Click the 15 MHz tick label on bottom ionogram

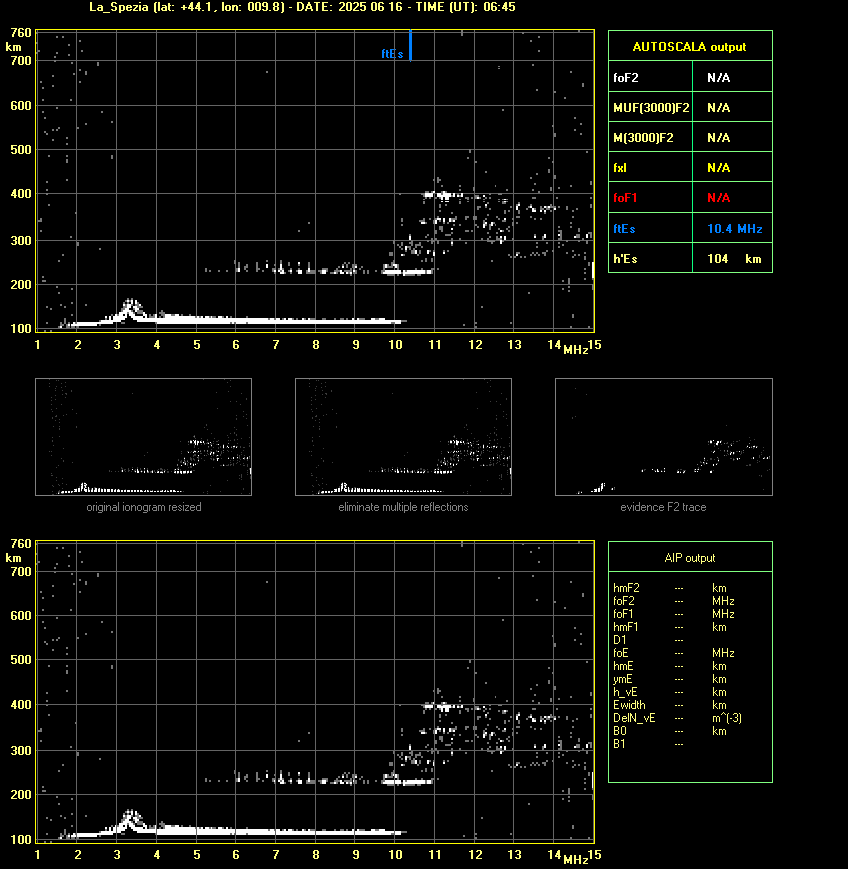(x=595, y=855)
